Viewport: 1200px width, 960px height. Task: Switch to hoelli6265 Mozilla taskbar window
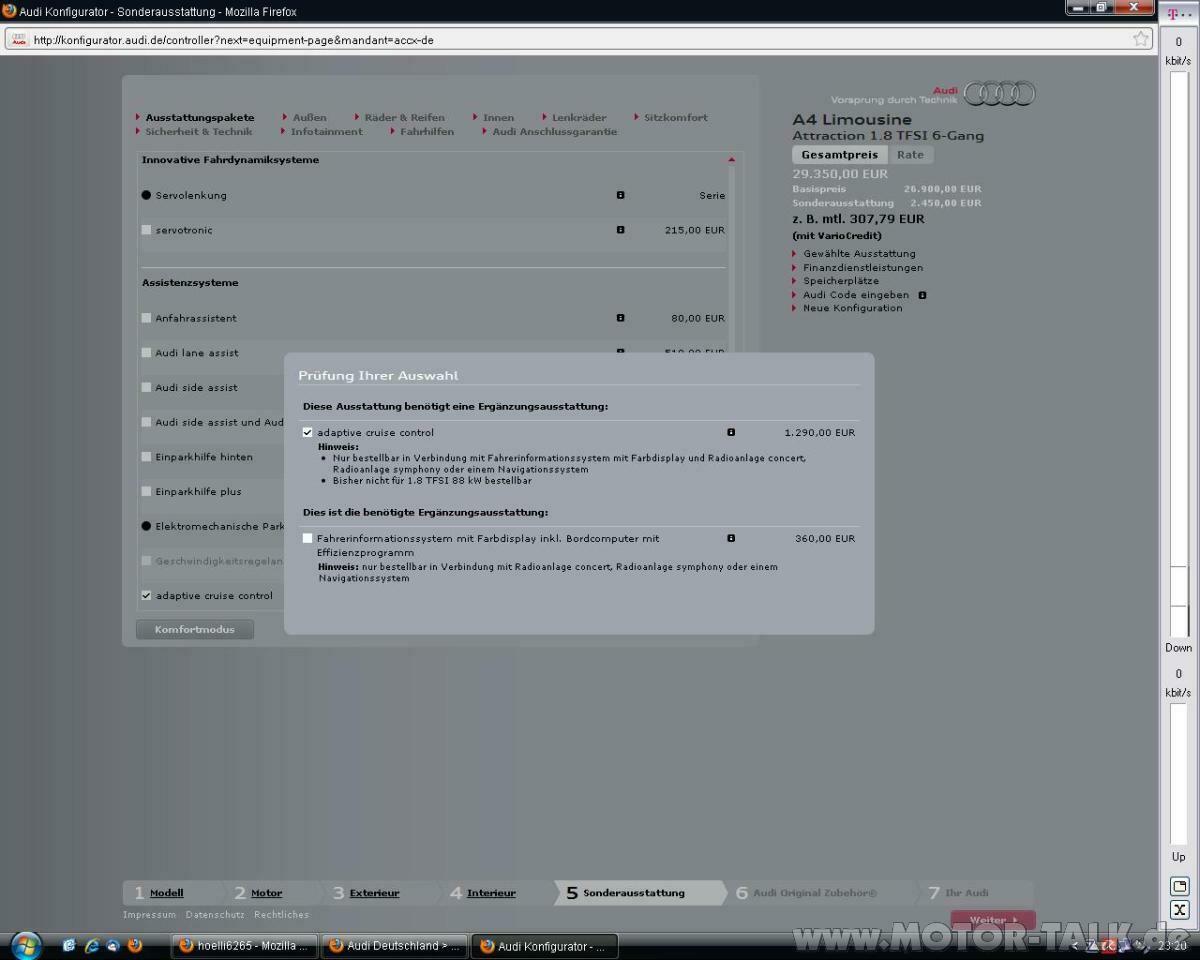click(x=245, y=946)
